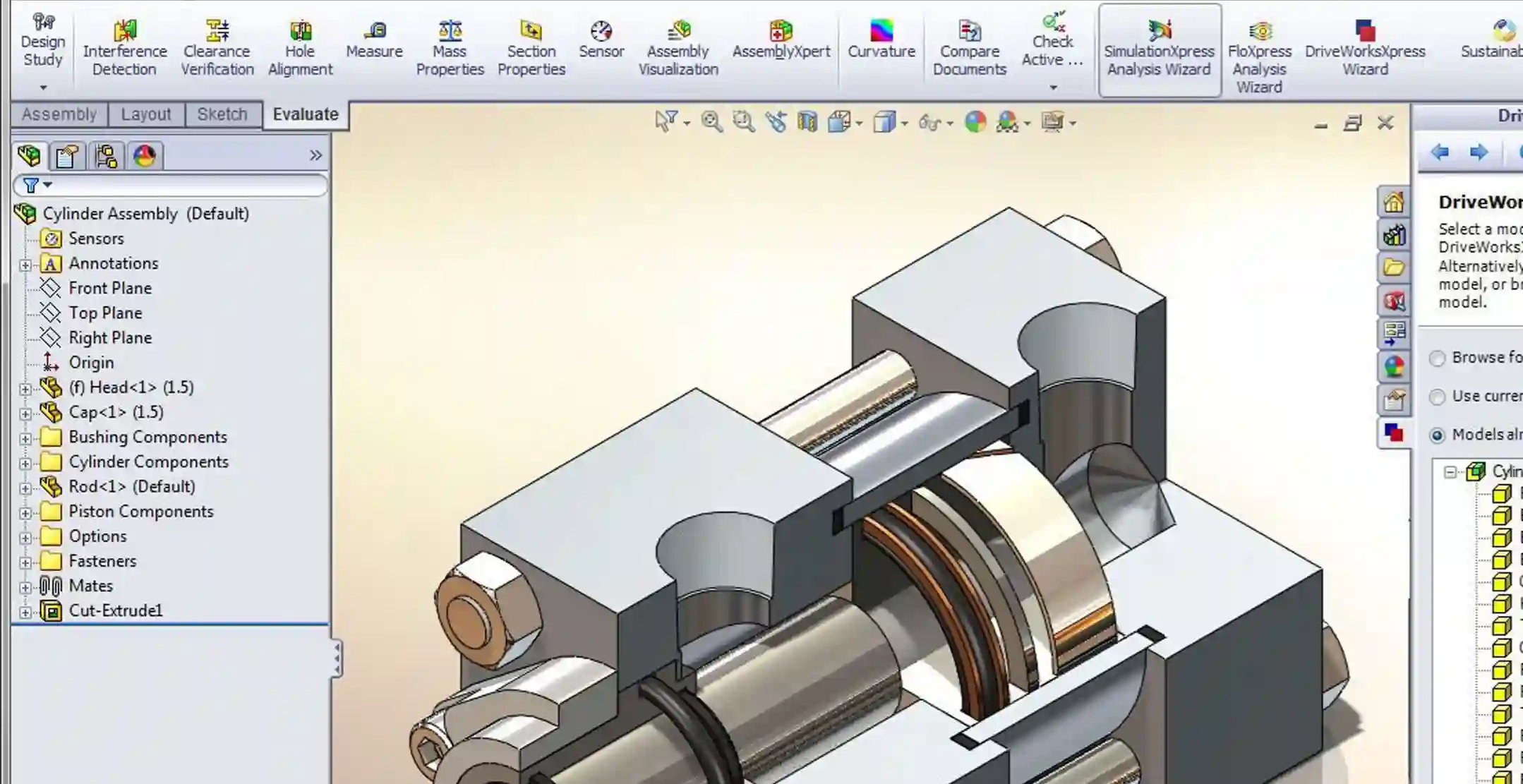Viewport: 1523px width, 784px height.
Task: Select Top Plane in tree
Action: click(x=106, y=313)
